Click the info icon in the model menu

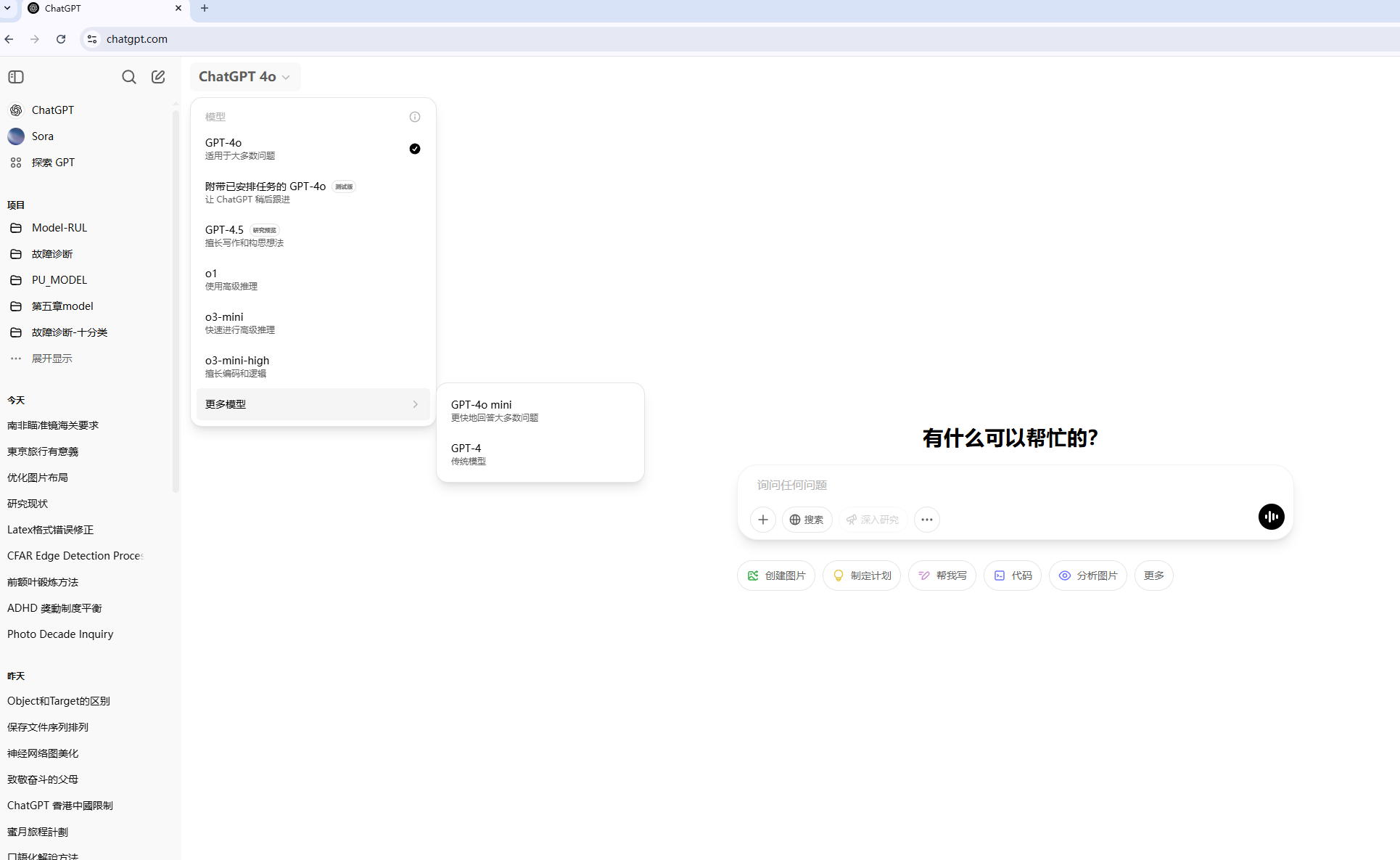pos(415,117)
